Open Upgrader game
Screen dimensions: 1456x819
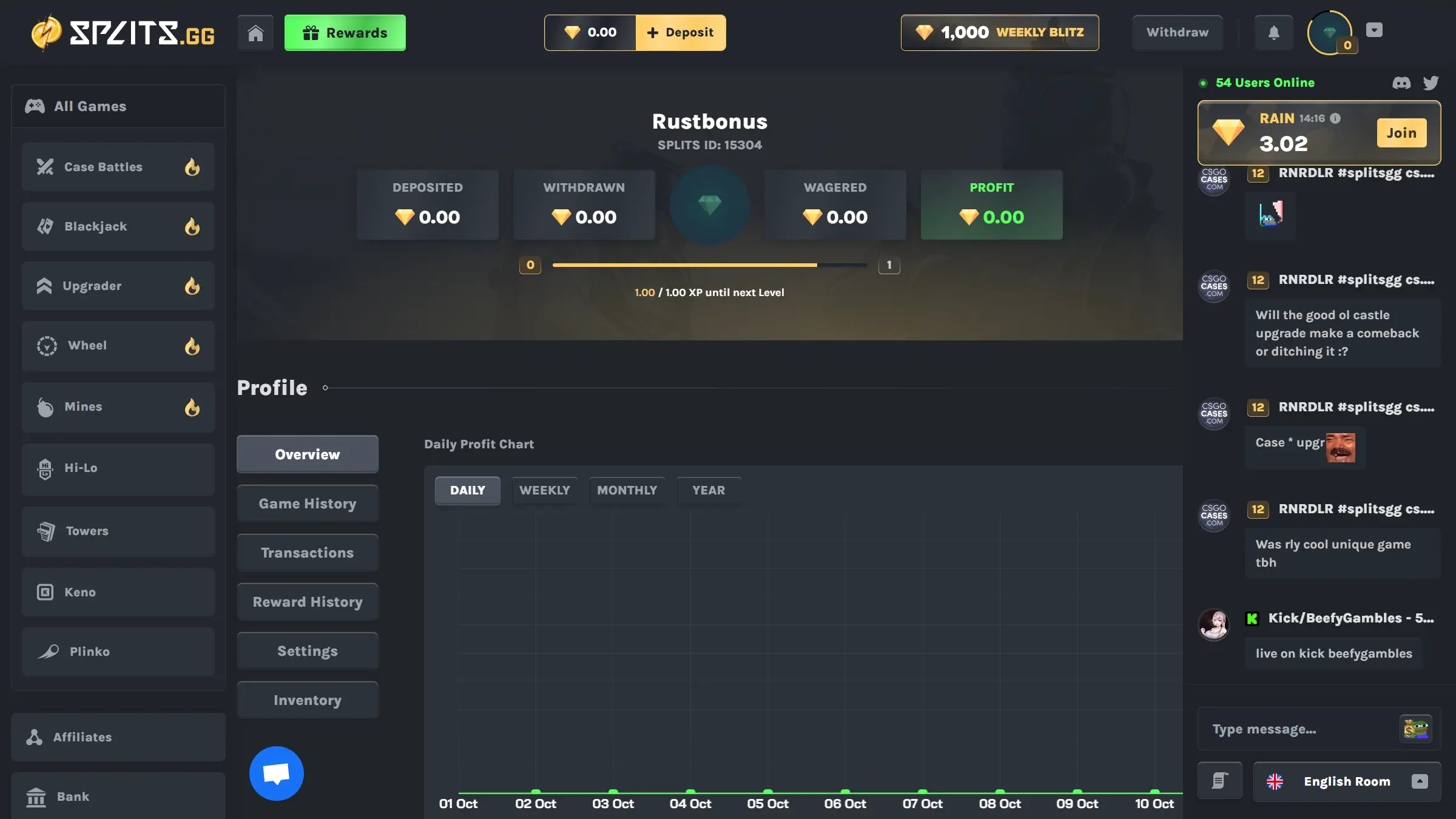point(118,286)
